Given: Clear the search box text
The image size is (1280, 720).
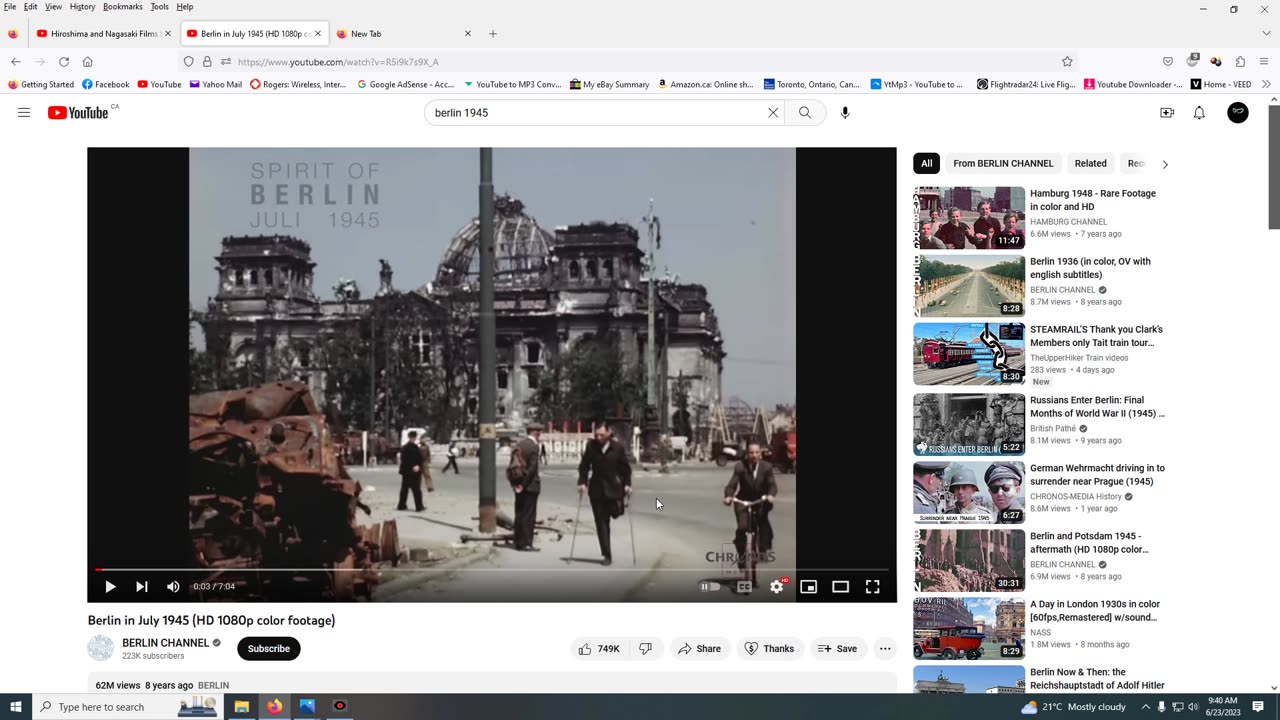Looking at the screenshot, I should tap(773, 113).
